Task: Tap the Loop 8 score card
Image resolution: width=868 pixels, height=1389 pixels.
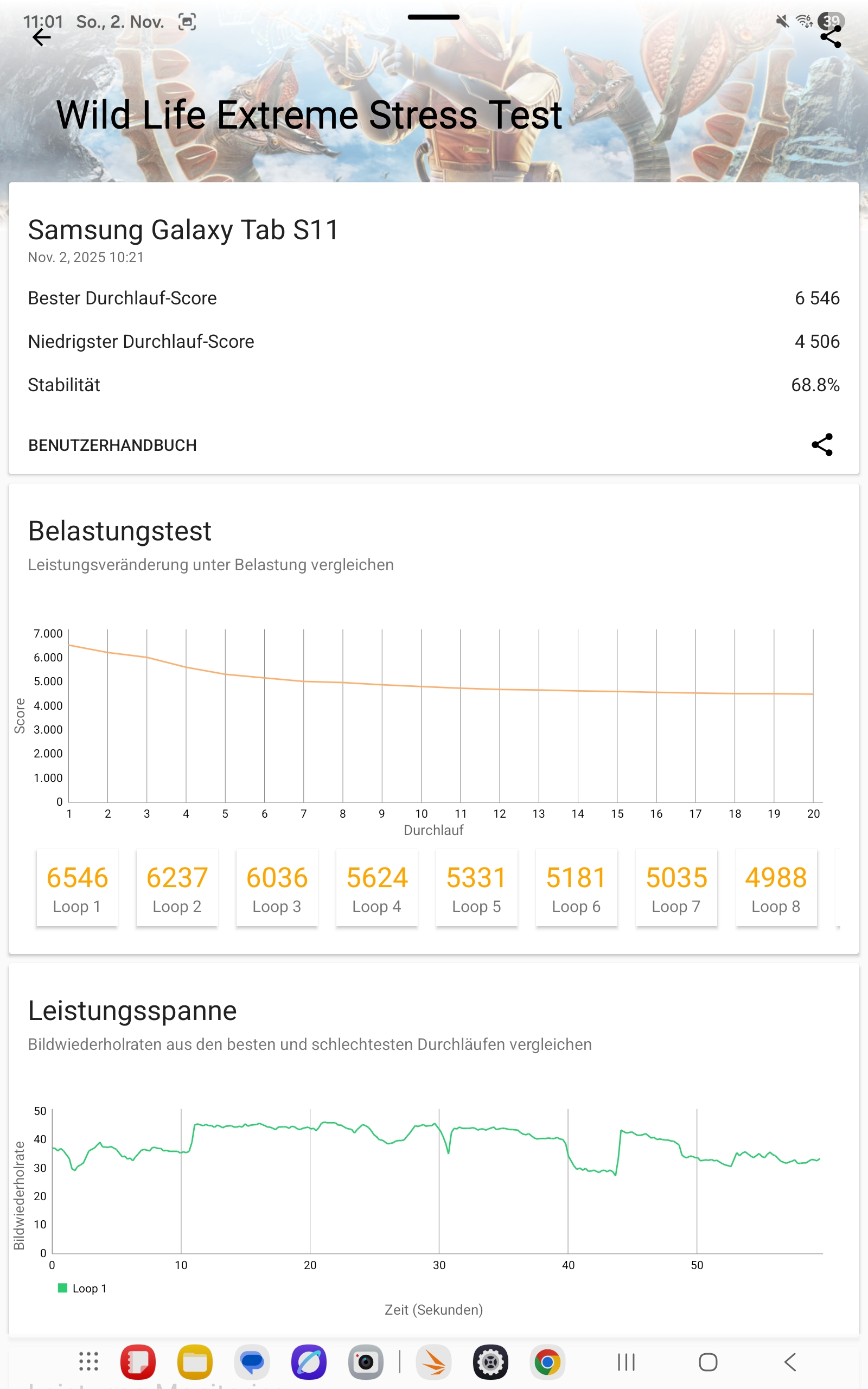Action: coord(776,887)
